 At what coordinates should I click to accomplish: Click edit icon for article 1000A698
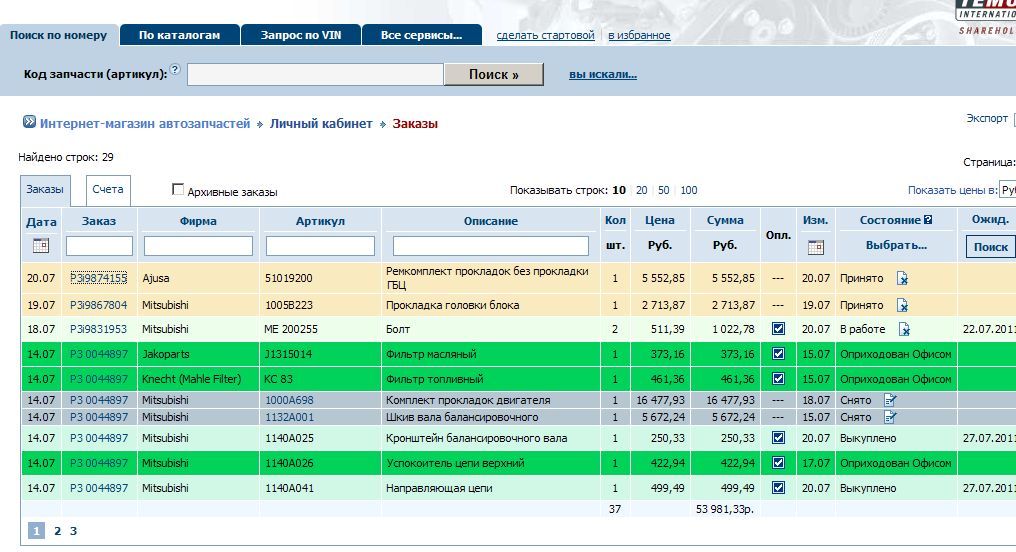891,400
